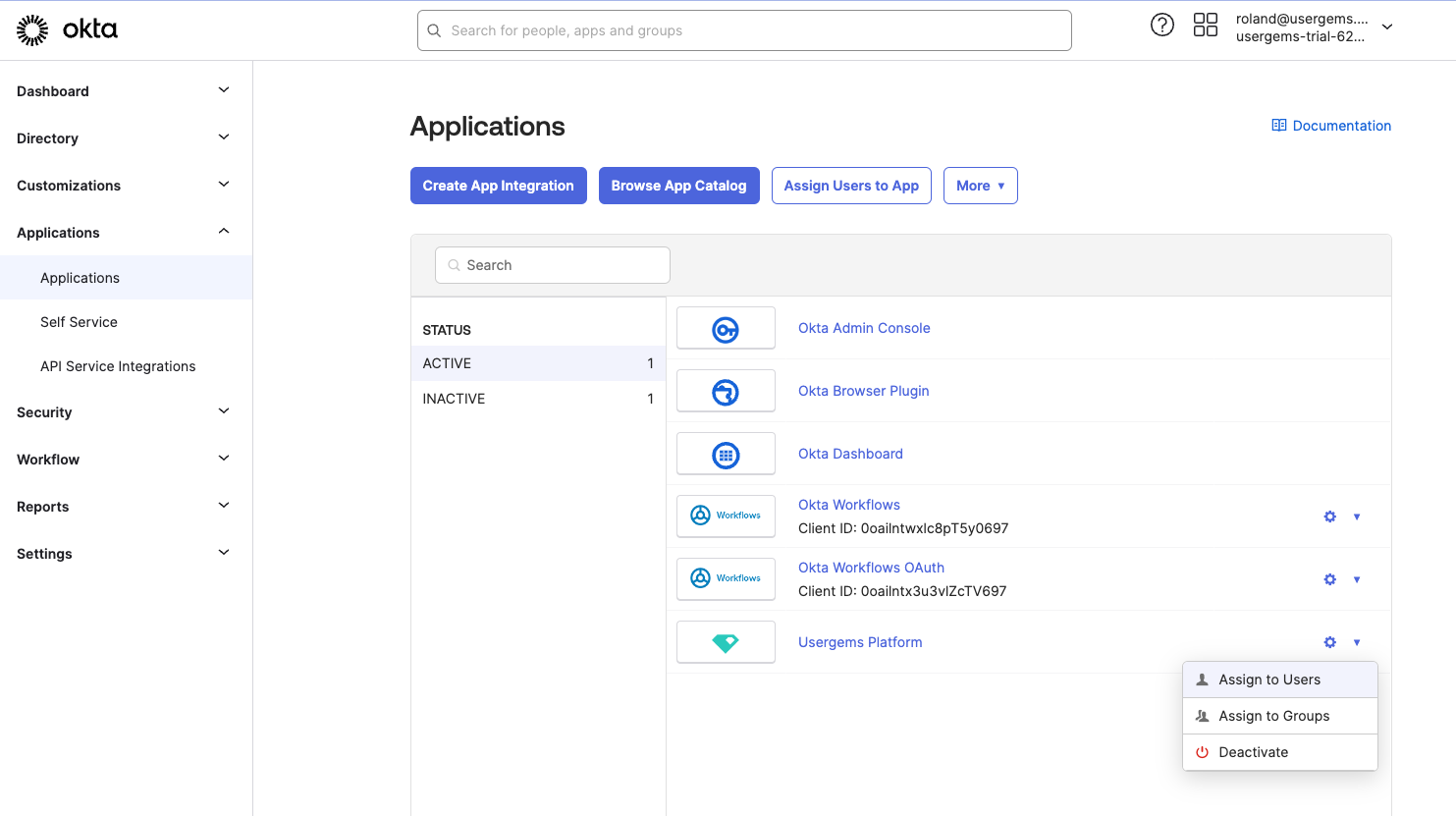Click Browse App Catalog button
This screenshot has width=1456, height=816.
(x=679, y=186)
